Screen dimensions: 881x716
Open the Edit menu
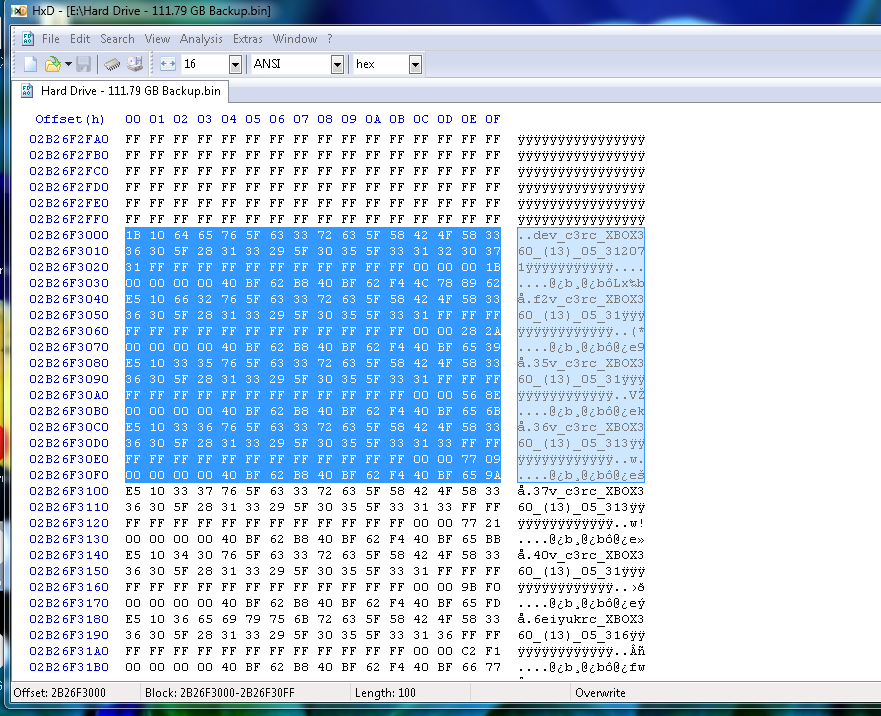(x=80, y=39)
